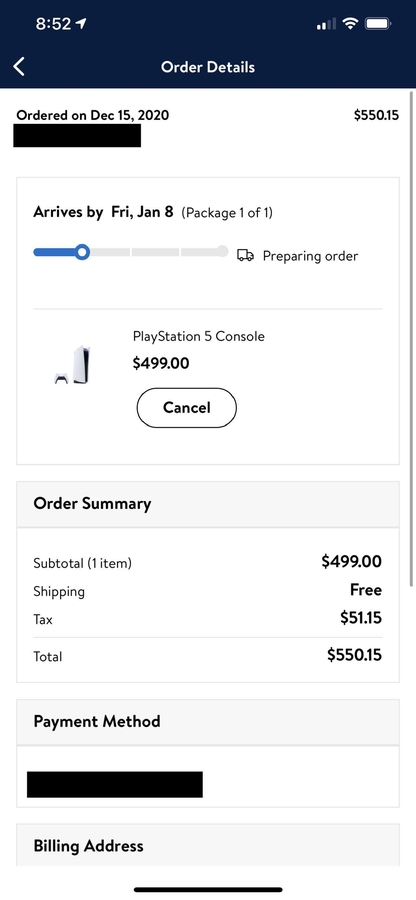Image resolution: width=416 pixels, height=900 pixels.
Task: Tap the Total $550.15 amount row
Action: pos(208,655)
